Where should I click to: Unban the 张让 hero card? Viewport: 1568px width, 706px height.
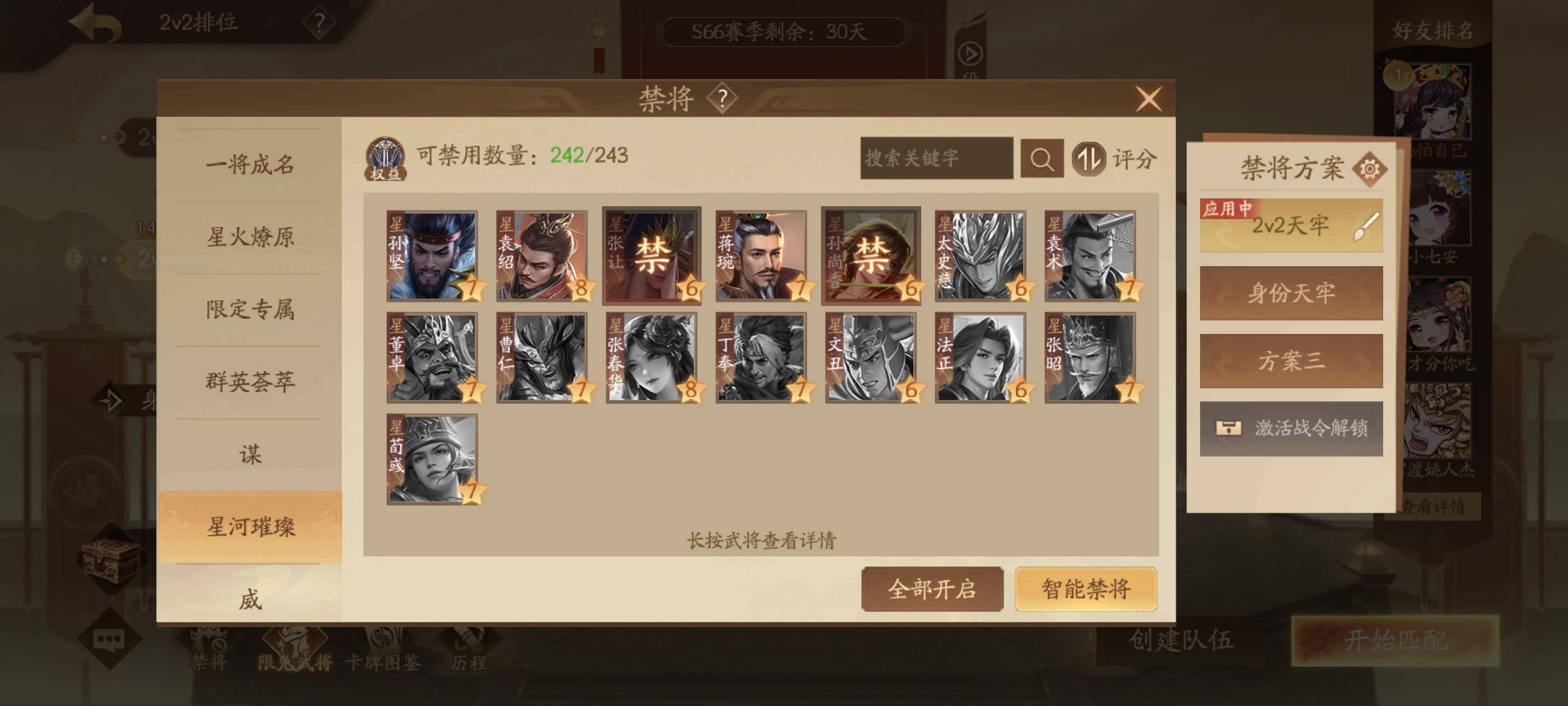[651, 256]
